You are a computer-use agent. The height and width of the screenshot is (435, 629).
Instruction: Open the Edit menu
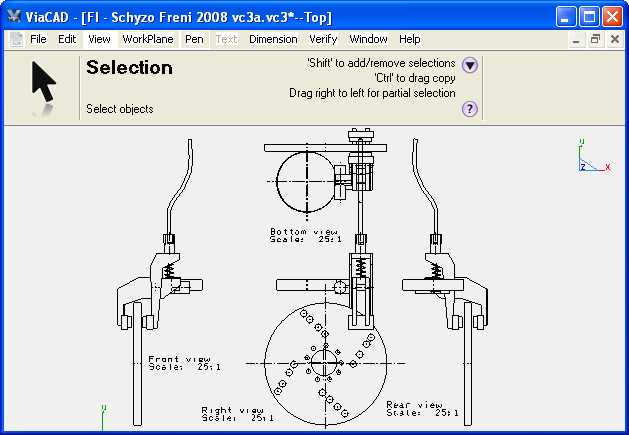coord(67,39)
